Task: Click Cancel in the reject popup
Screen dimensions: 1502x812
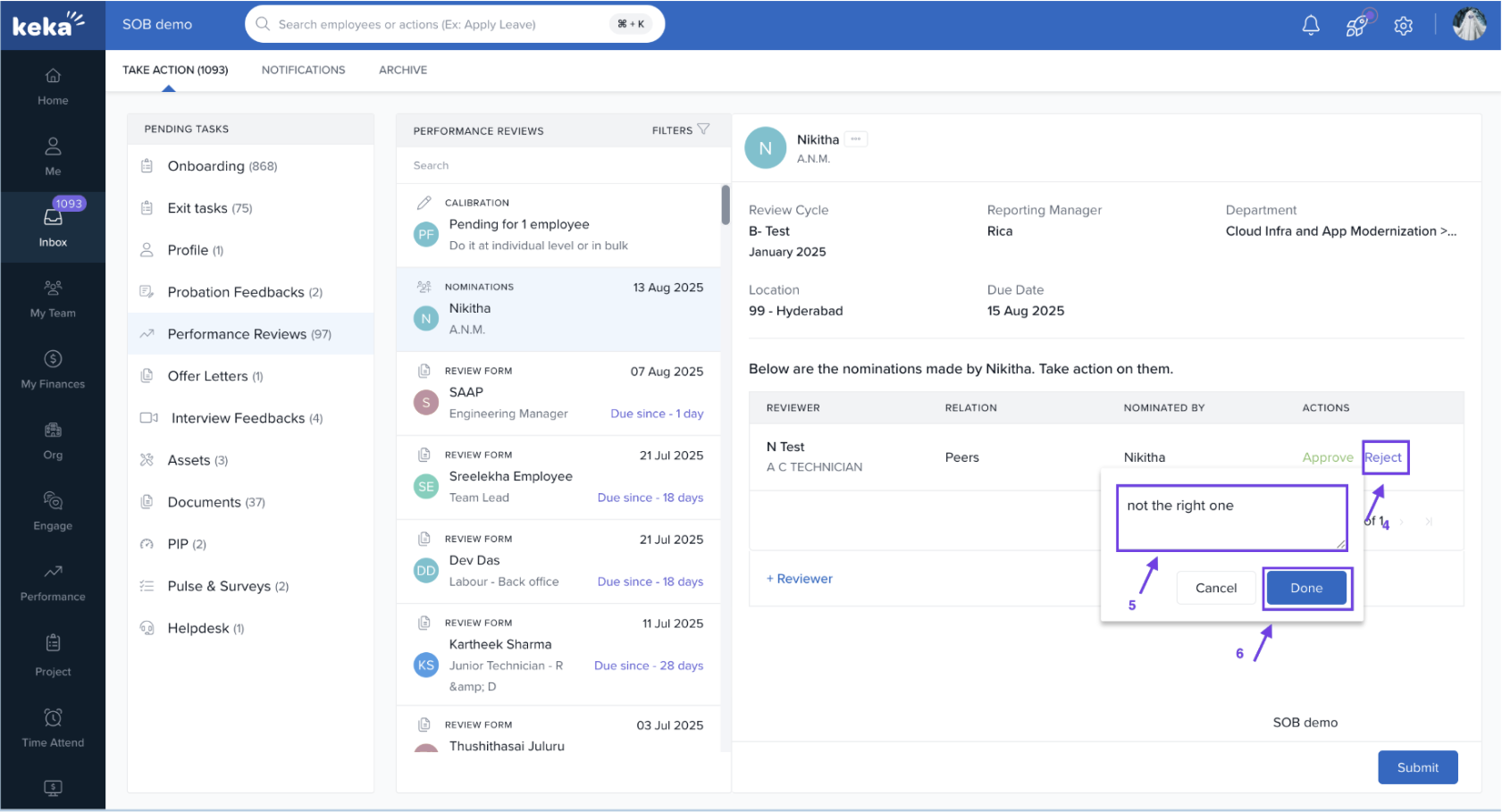Action: pos(1215,588)
